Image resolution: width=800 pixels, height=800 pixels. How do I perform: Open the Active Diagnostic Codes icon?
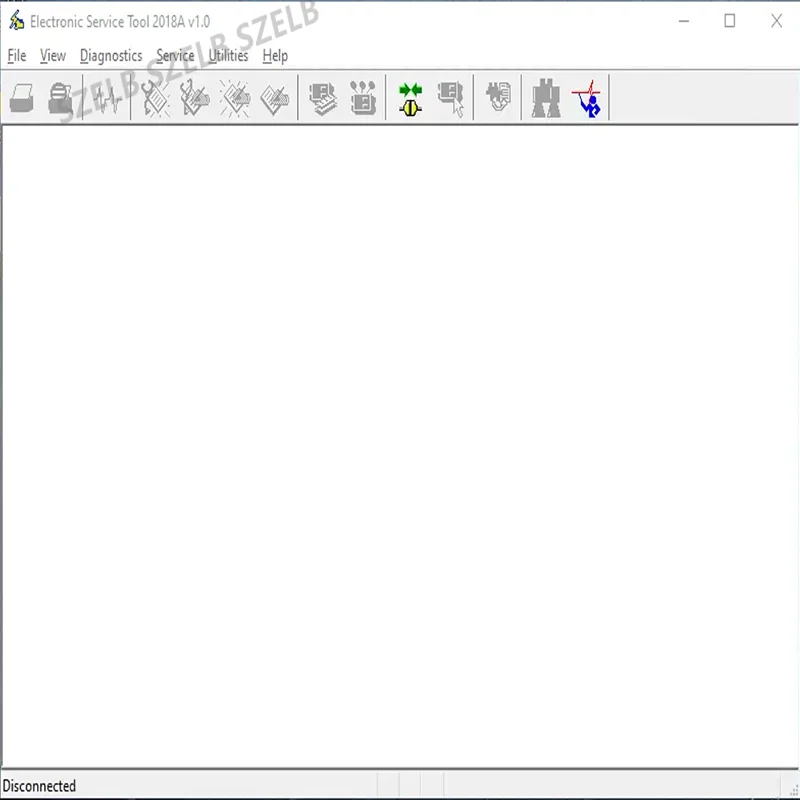(x=155, y=98)
